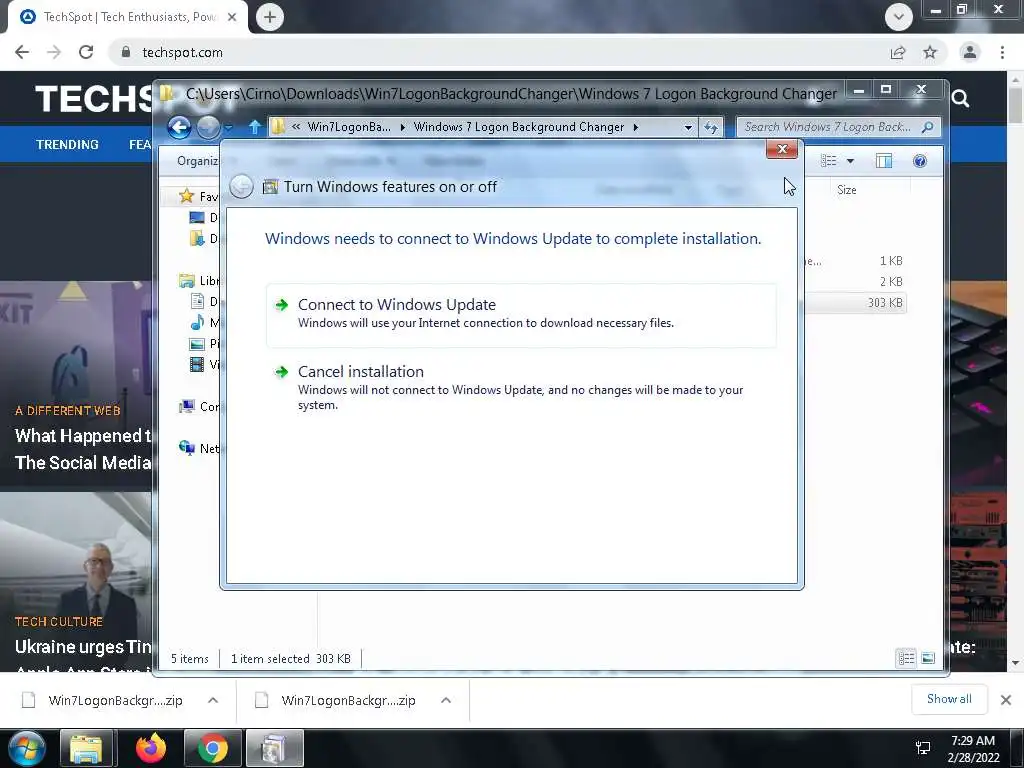Viewport: 1024px width, 768px height.
Task: Expand the breadcrumb arrow after Win7LogonBa...
Action: click(x=402, y=127)
